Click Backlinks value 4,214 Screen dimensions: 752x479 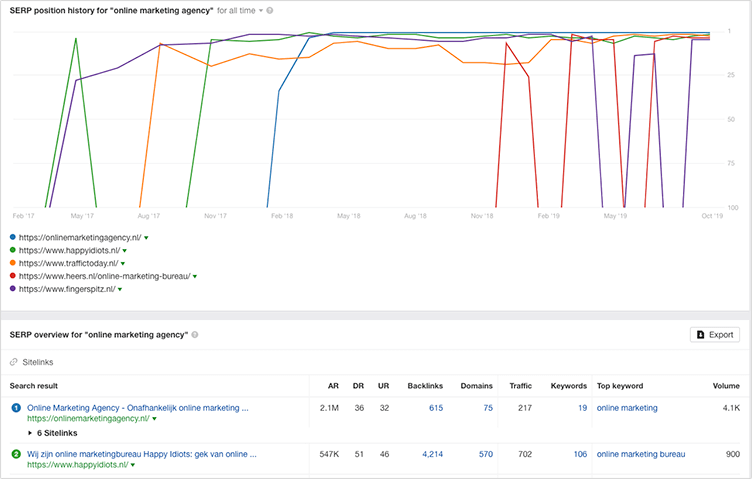click(433, 454)
